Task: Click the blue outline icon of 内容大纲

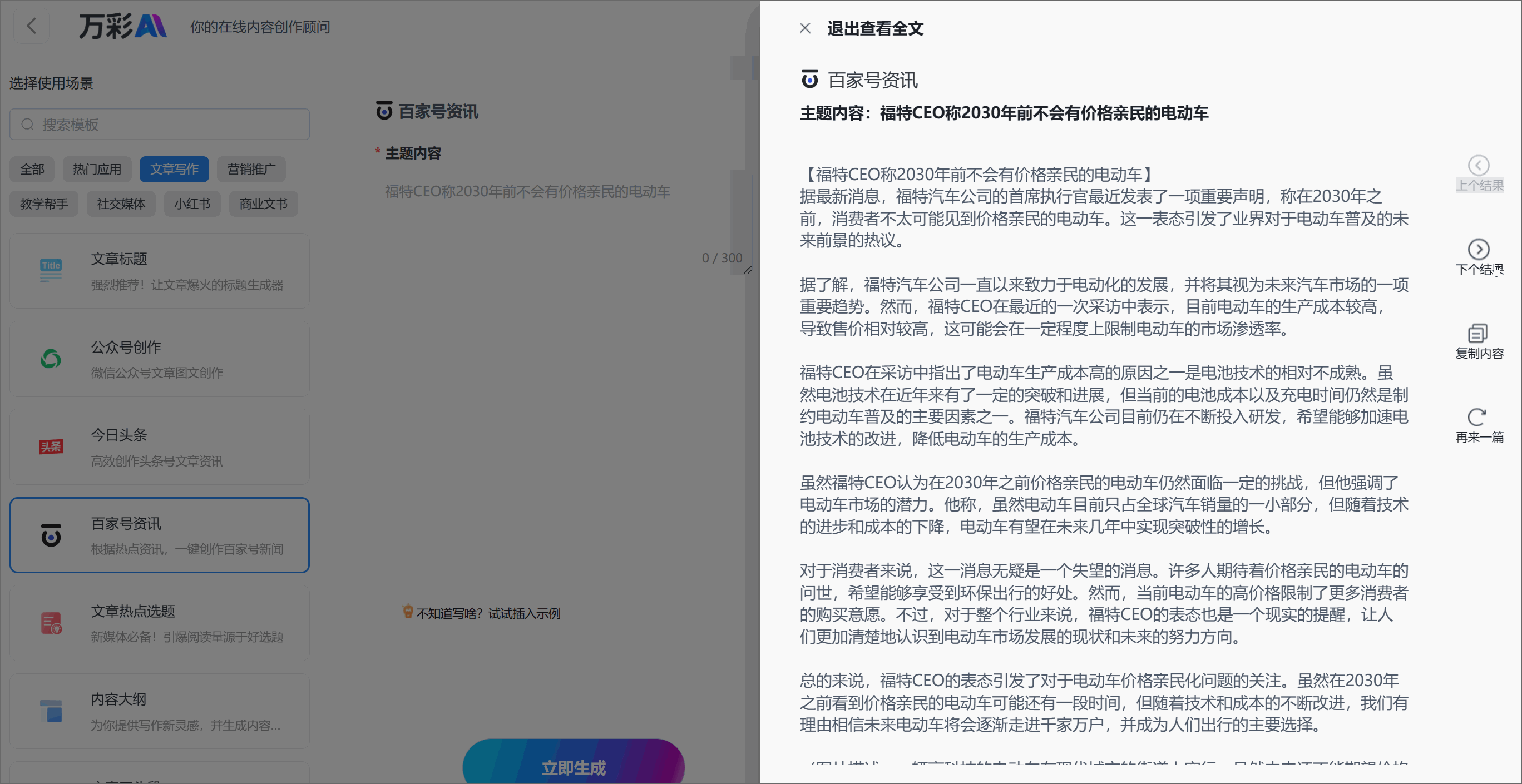Action: (51, 711)
